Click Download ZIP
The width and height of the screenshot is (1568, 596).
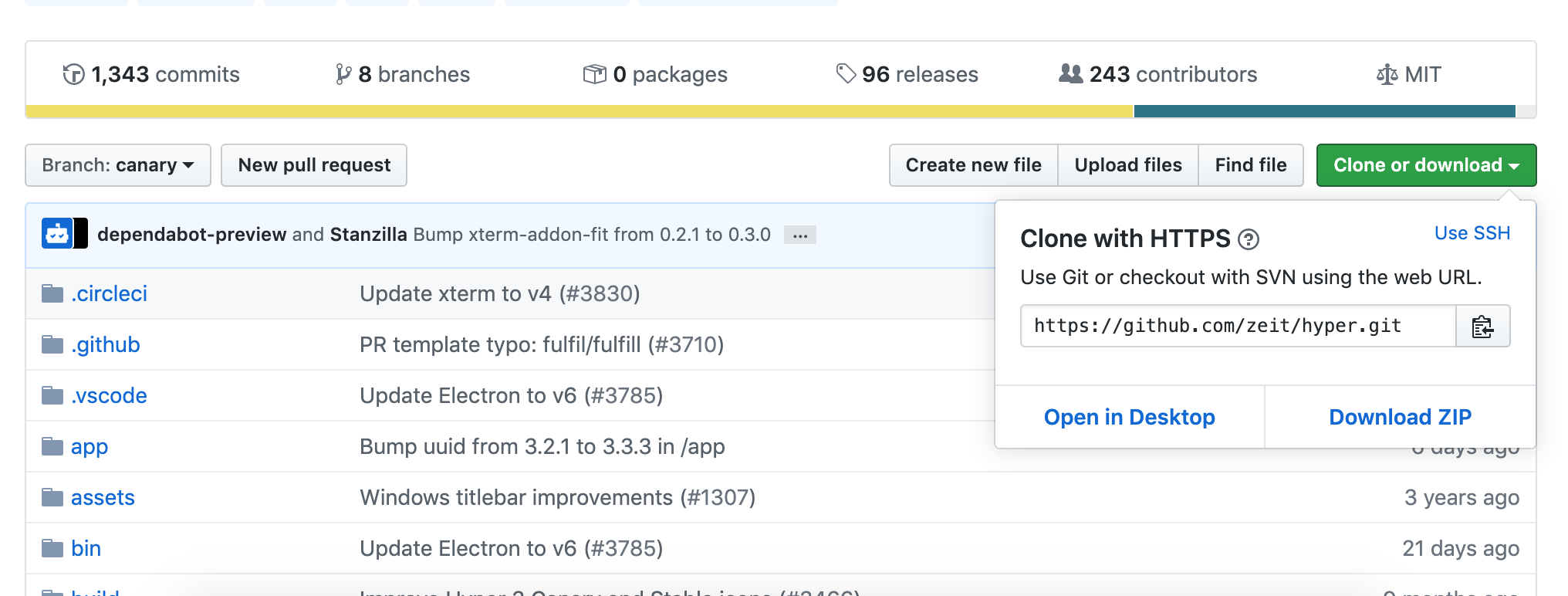1401,417
